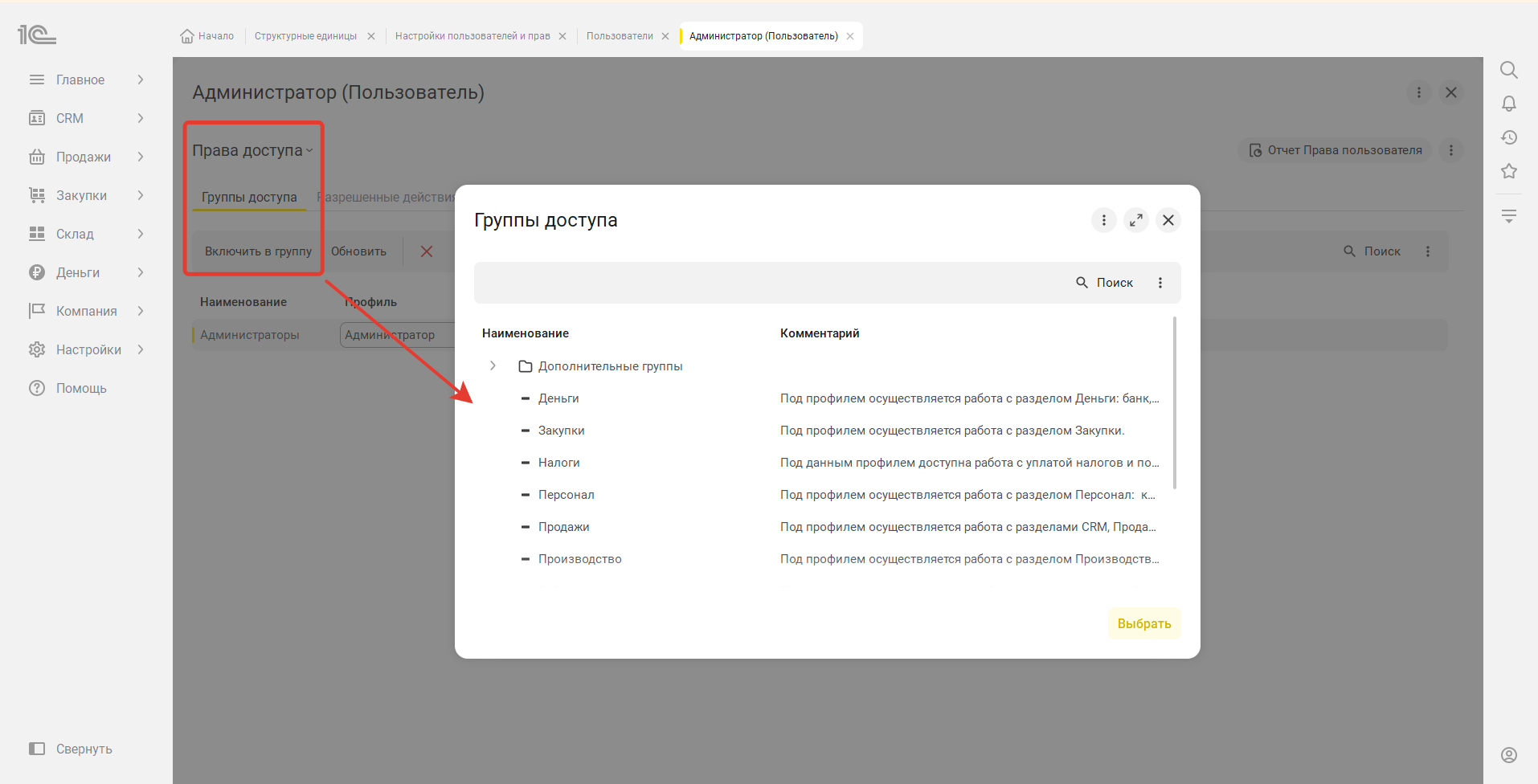
Task: Click the Настройки gear icon
Action: pos(37,349)
